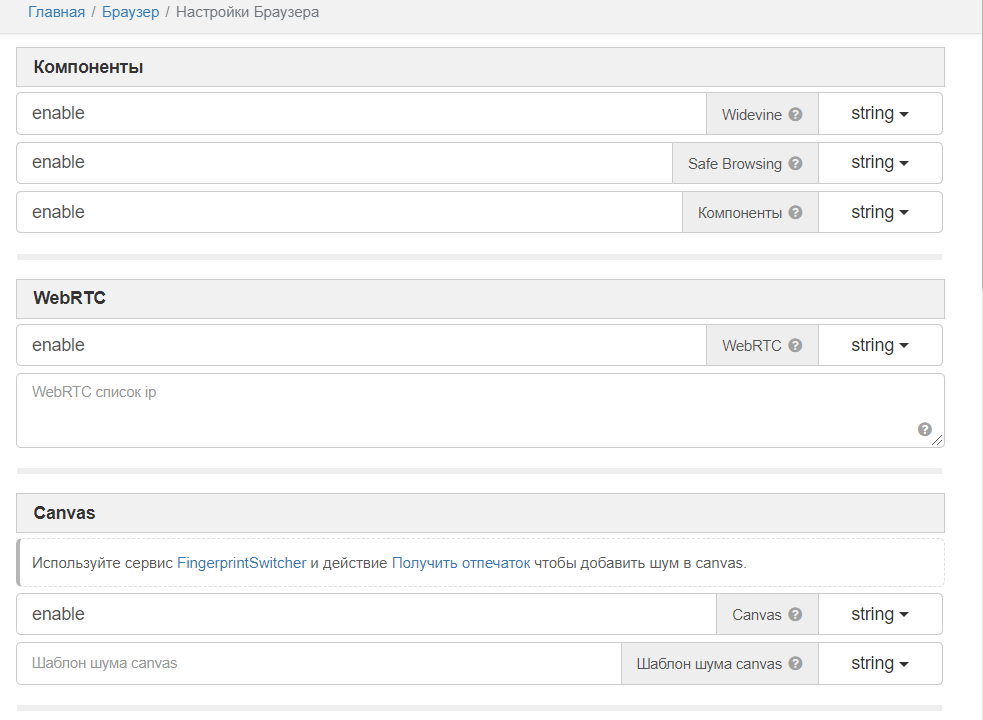Viewport: 983px width, 720px height.
Task: Open the FingerprintSwitcher service link
Action: (x=241, y=563)
